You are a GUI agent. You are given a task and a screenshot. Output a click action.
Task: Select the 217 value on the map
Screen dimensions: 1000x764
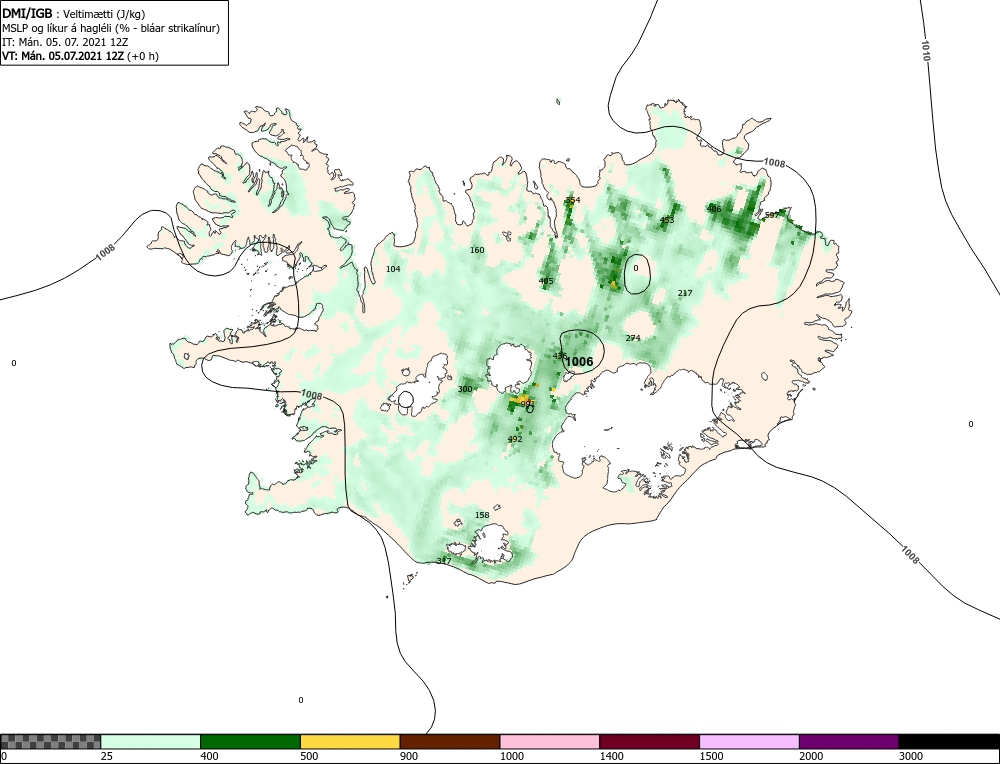[x=685, y=293]
